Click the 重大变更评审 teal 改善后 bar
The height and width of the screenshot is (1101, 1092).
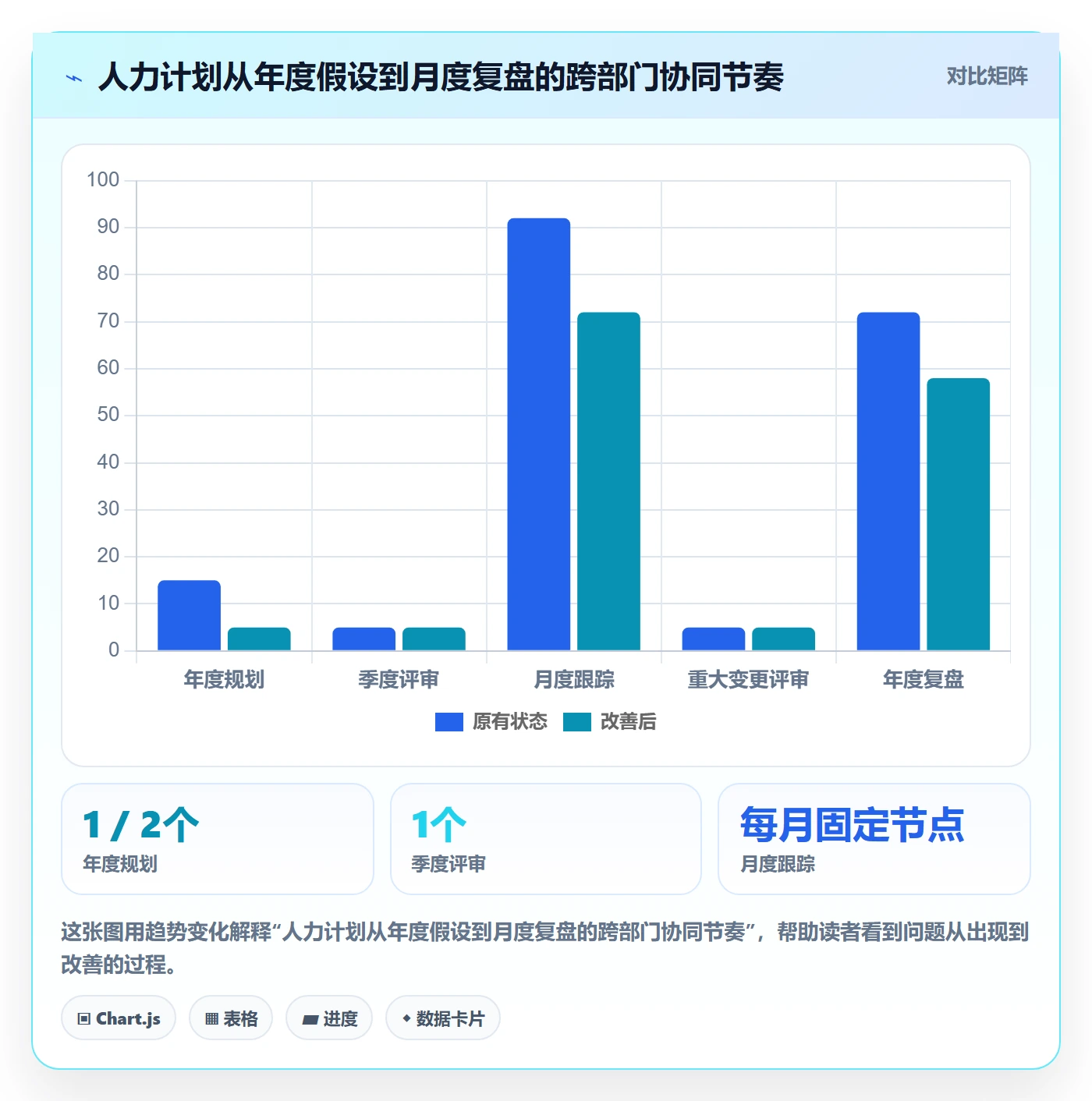[783, 639]
